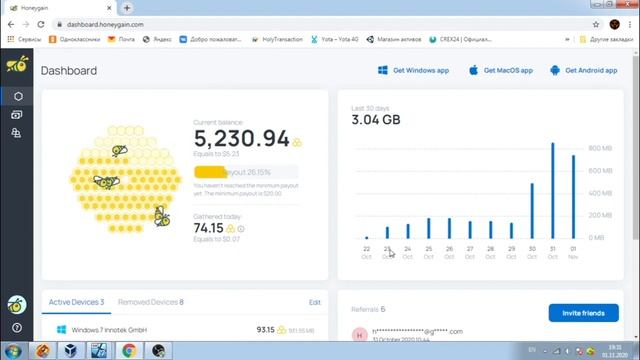This screenshot has height=360, width=640.
Task: Open the Магазин активов bookmark
Action: coord(394,39)
